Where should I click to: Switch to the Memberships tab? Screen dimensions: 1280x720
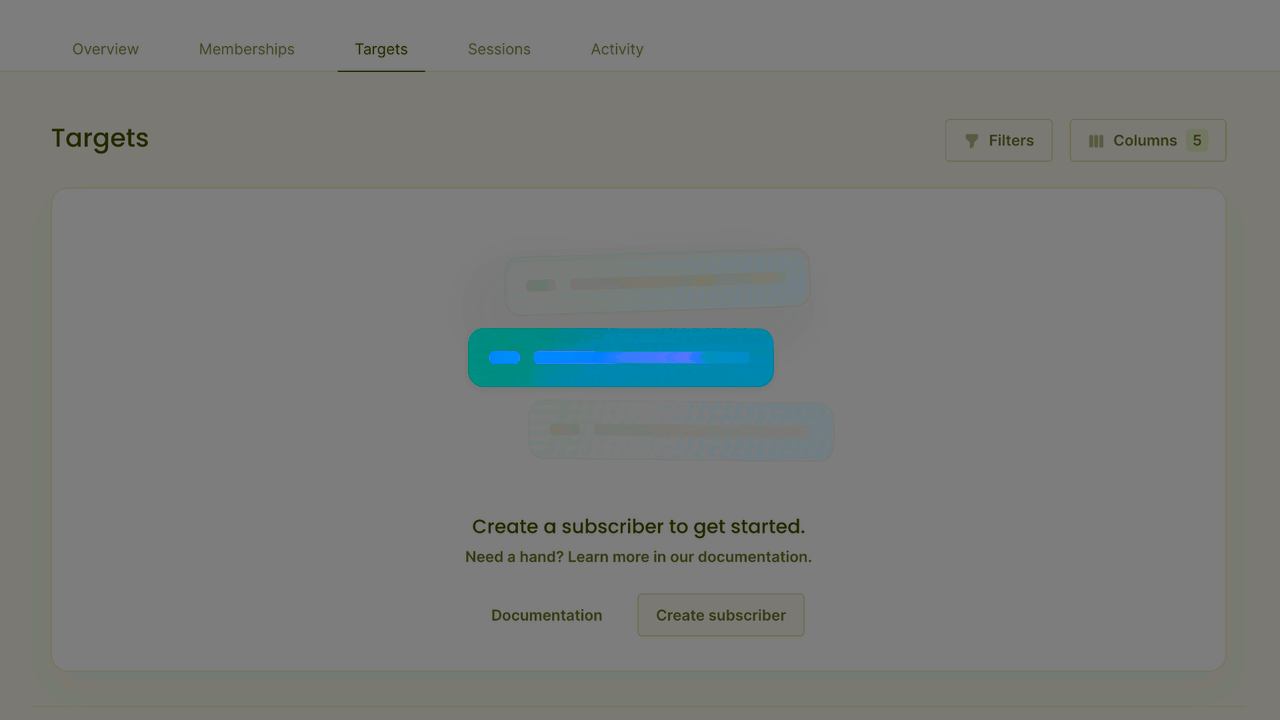tap(246, 49)
